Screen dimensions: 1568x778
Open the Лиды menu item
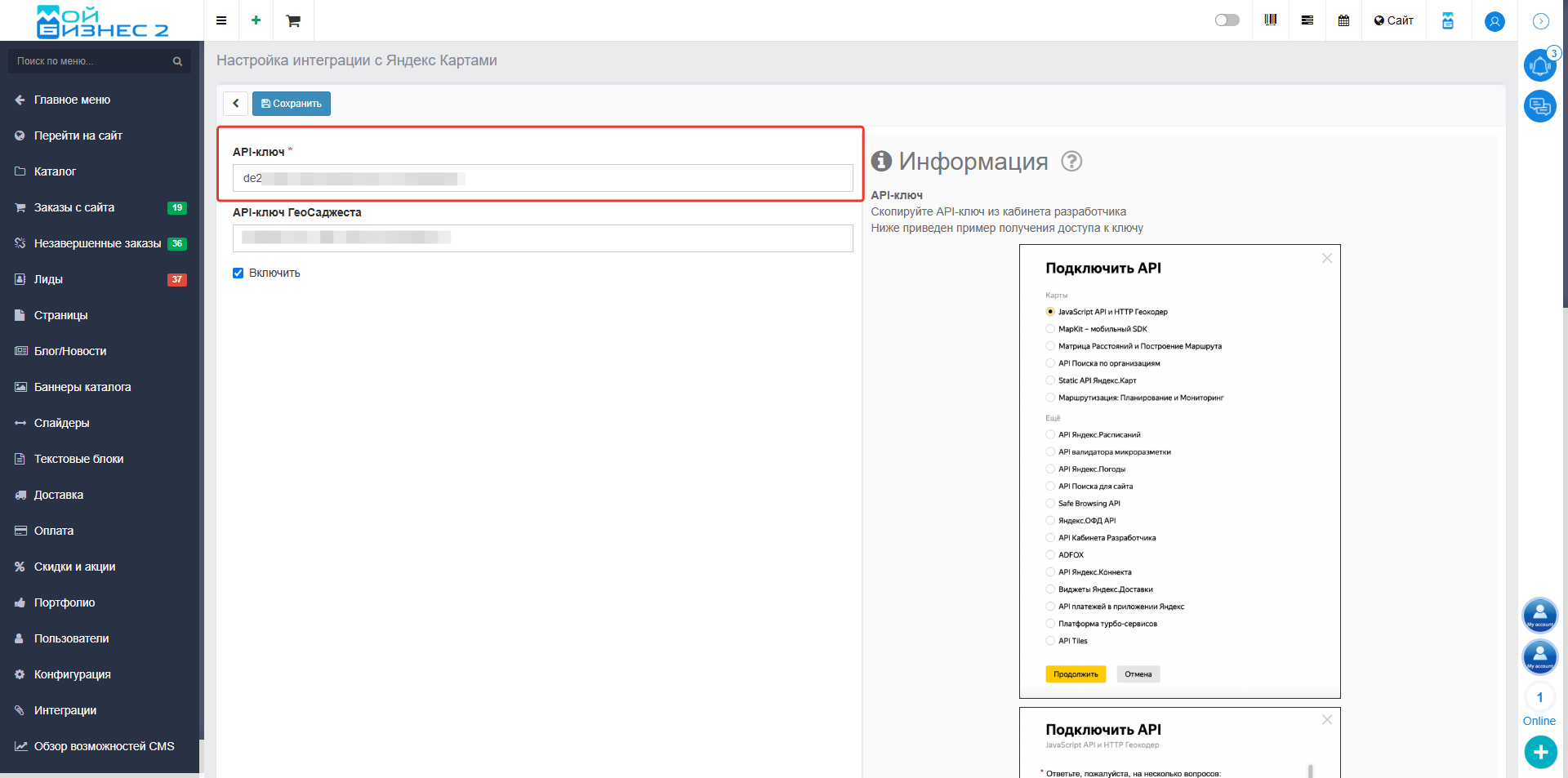tap(100, 279)
